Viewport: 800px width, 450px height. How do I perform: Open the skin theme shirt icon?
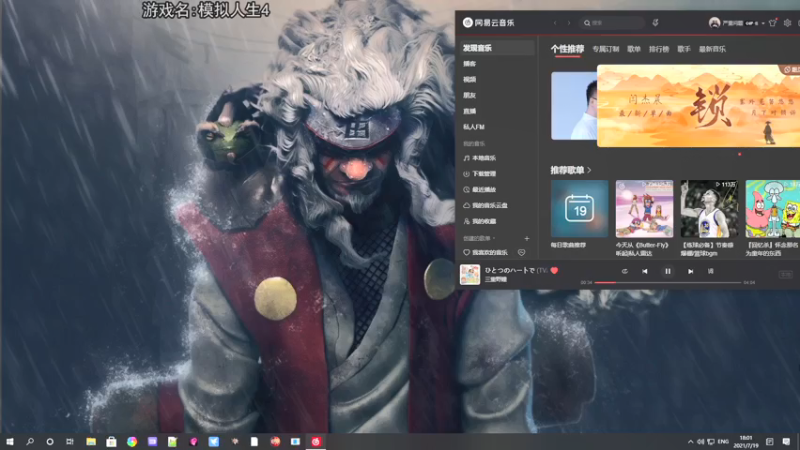[x=772, y=22]
